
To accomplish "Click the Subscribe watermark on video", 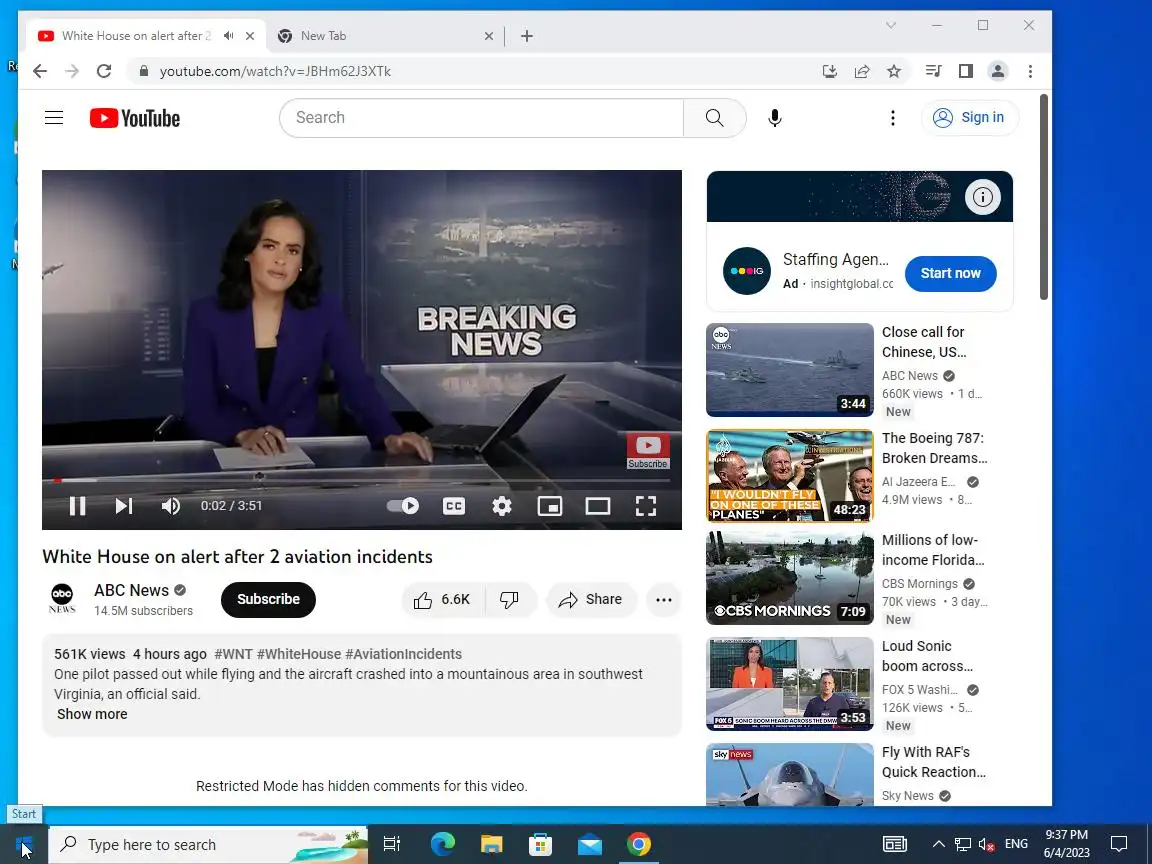I will point(647,450).
